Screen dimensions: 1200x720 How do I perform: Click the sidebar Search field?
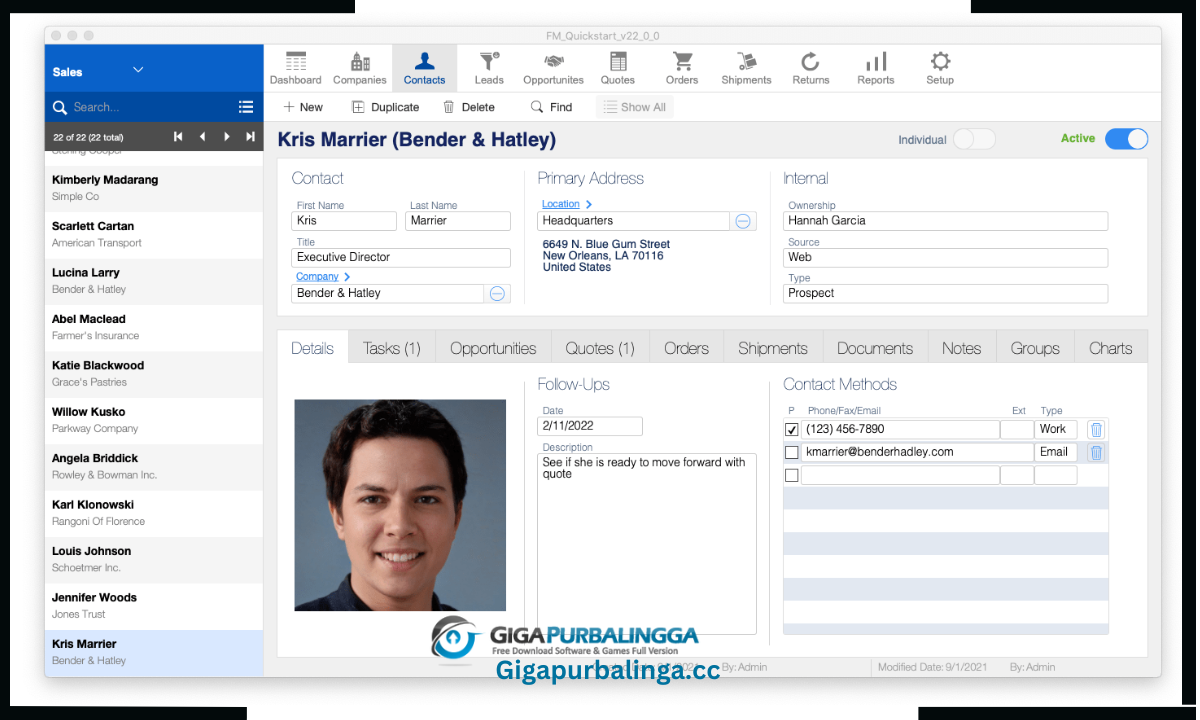[150, 107]
